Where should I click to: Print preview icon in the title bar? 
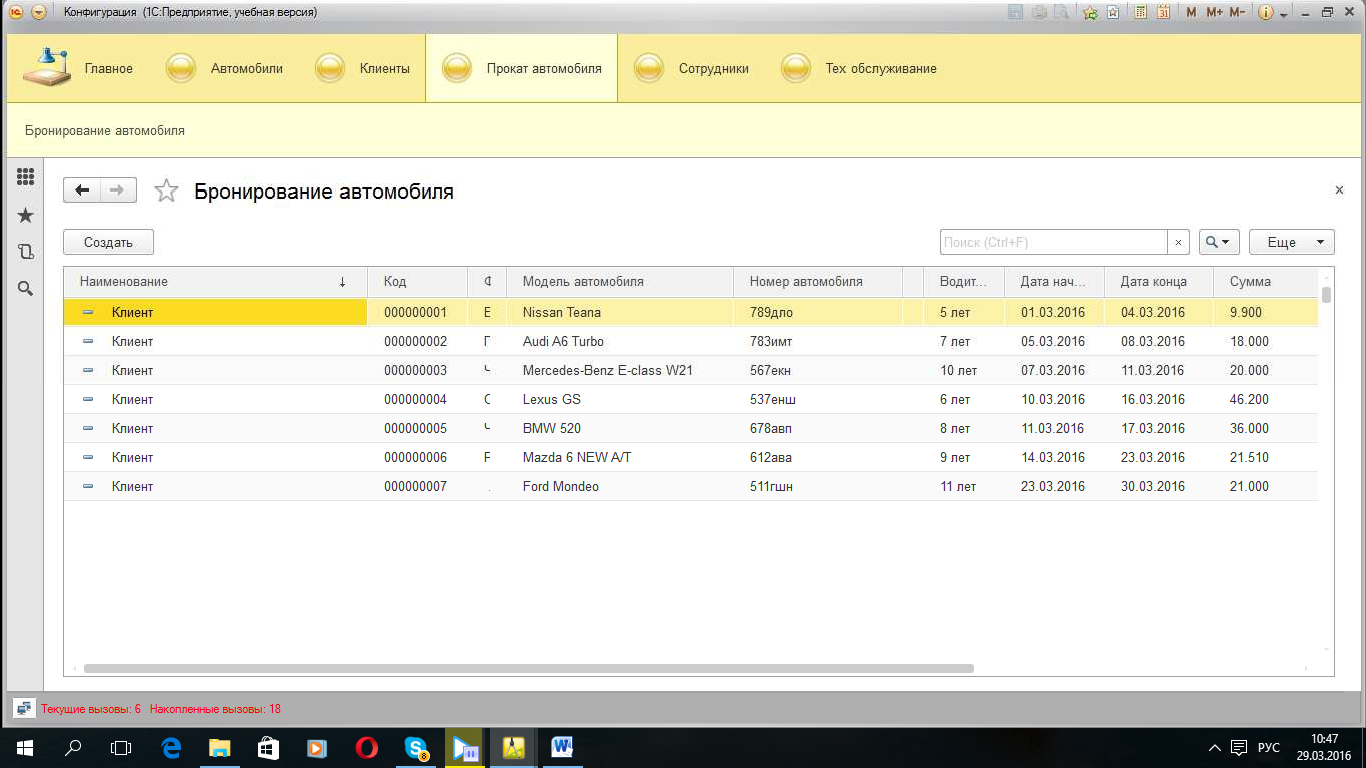pos(1062,12)
